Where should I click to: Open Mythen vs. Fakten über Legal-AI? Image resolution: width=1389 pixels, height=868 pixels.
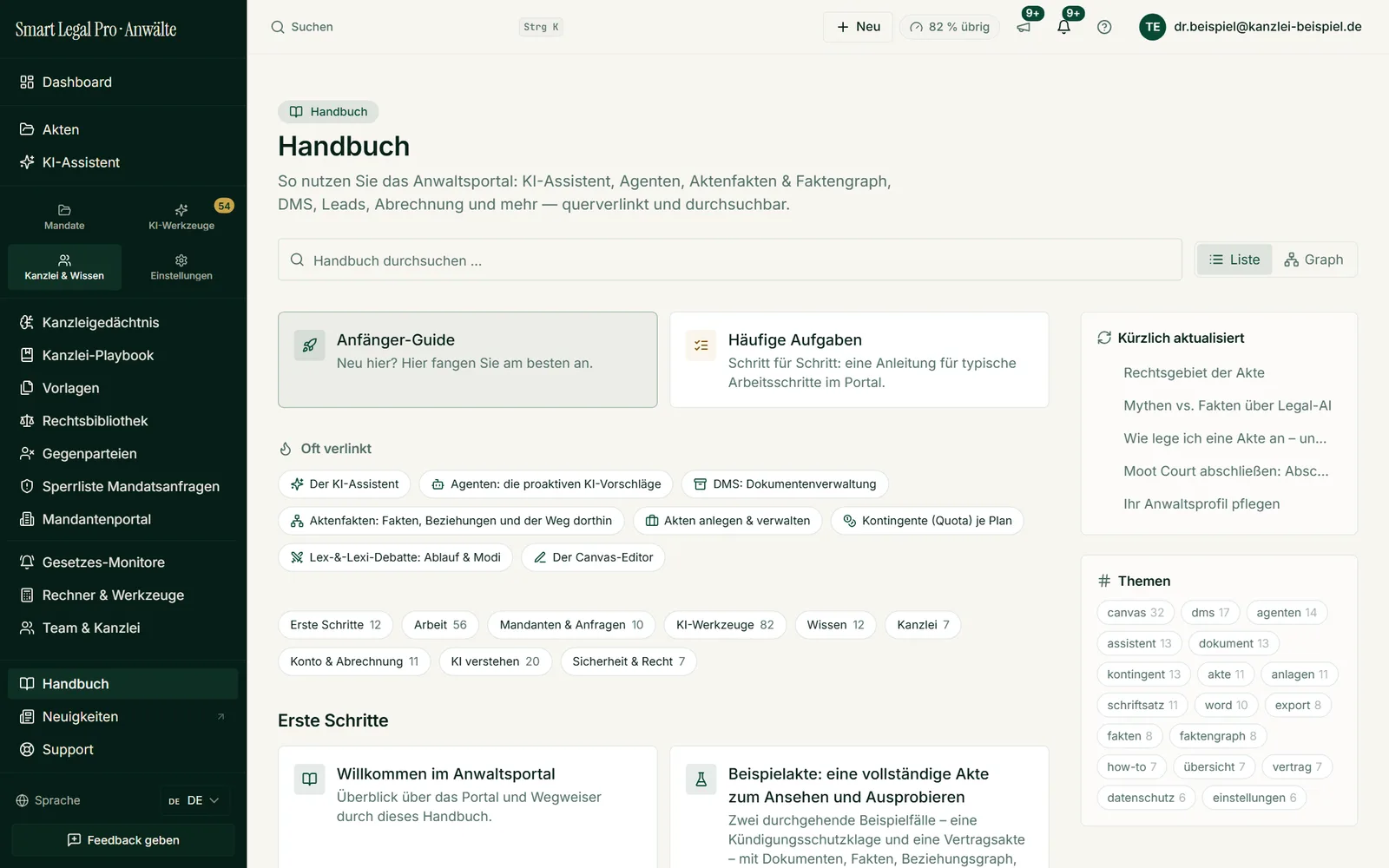(x=1228, y=405)
